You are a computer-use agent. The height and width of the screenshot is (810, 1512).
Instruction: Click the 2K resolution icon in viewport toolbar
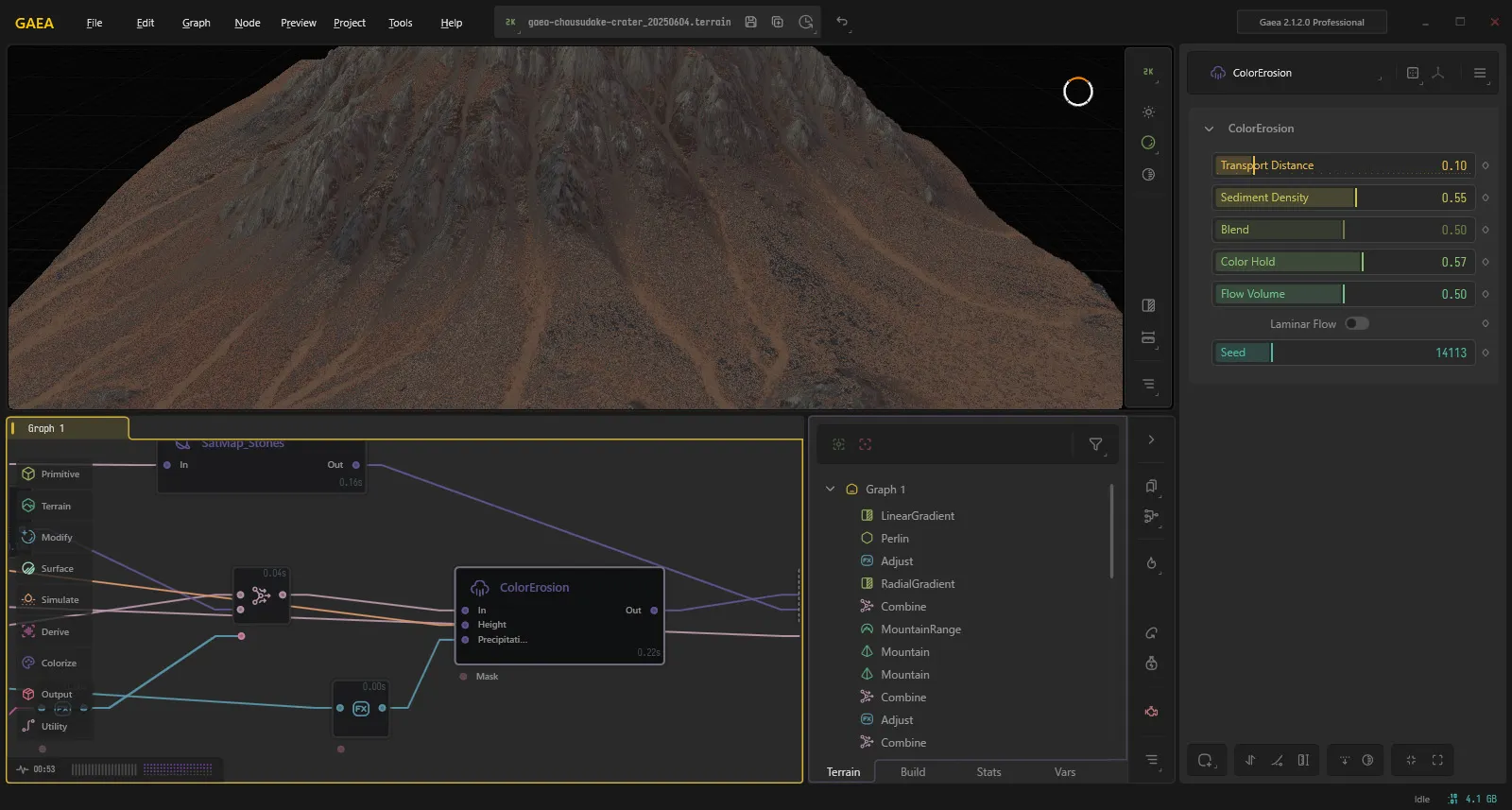pyautogui.click(x=1148, y=72)
